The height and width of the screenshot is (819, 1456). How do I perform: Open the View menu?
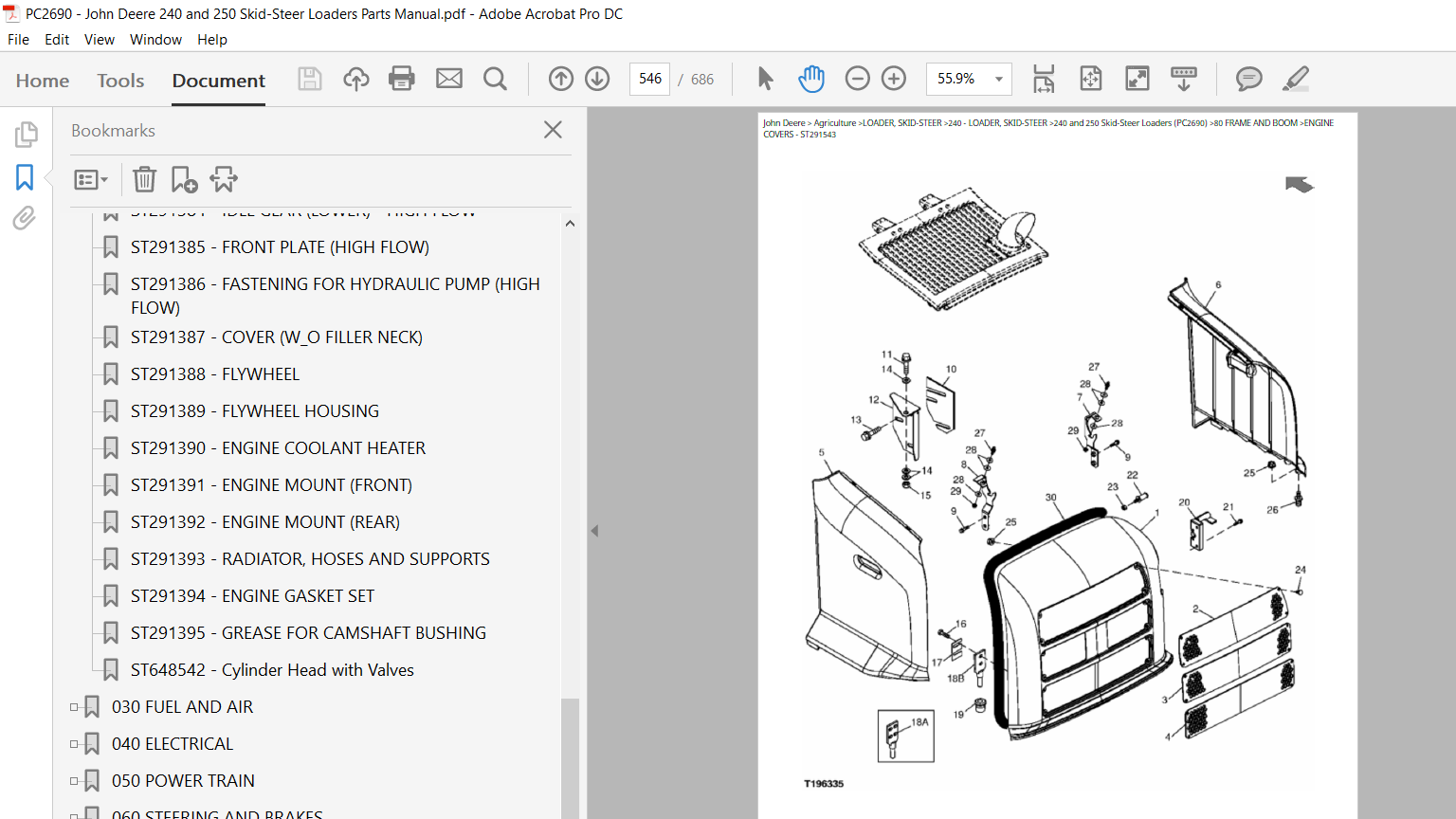(x=100, y=40)
